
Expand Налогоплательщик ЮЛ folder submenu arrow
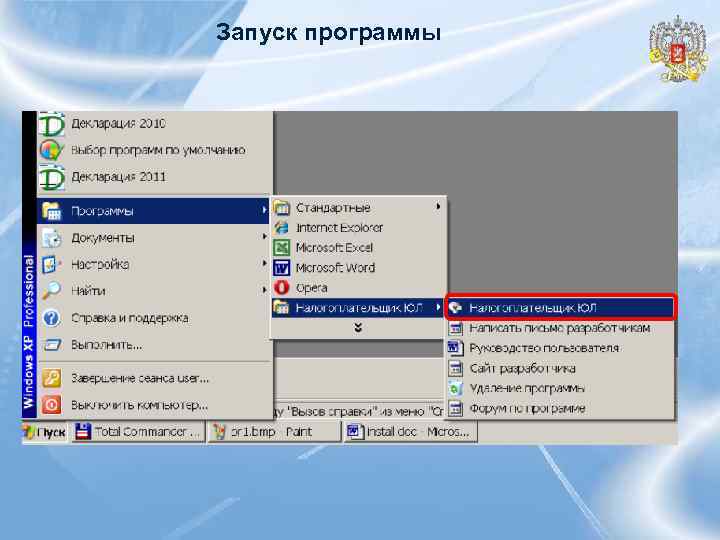pyautogui.click(x=438, y=307)
